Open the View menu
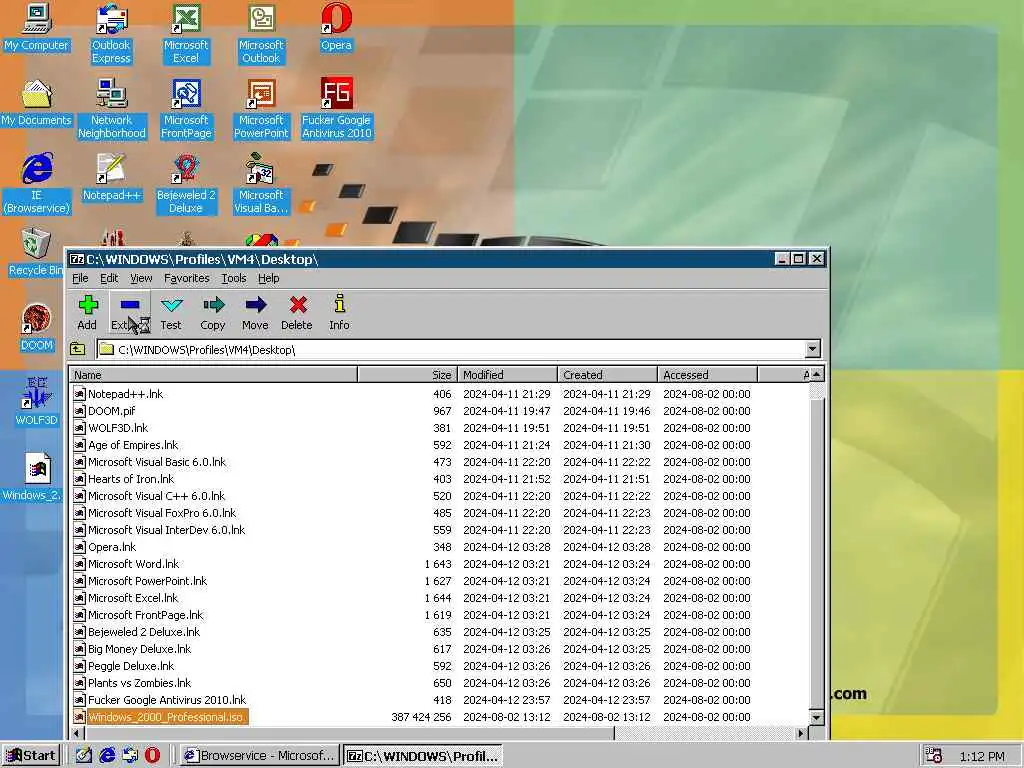Image resolution: width=1024 pixels, height=768 pixels. point(141,278)
